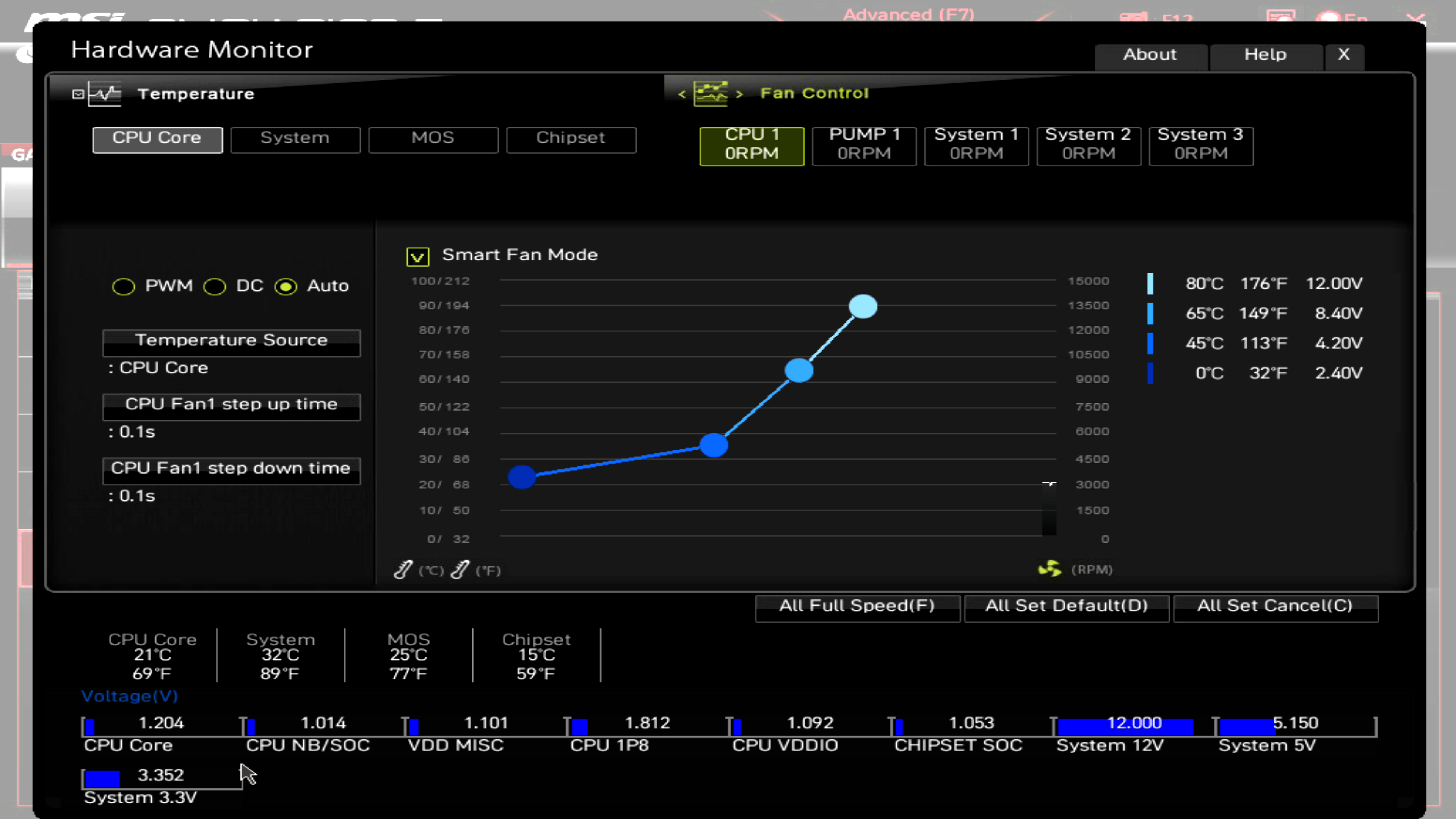Disable the Smart Fan Mode checkbox
Screen dimensions: 1456x819
[x=418, y=257]
